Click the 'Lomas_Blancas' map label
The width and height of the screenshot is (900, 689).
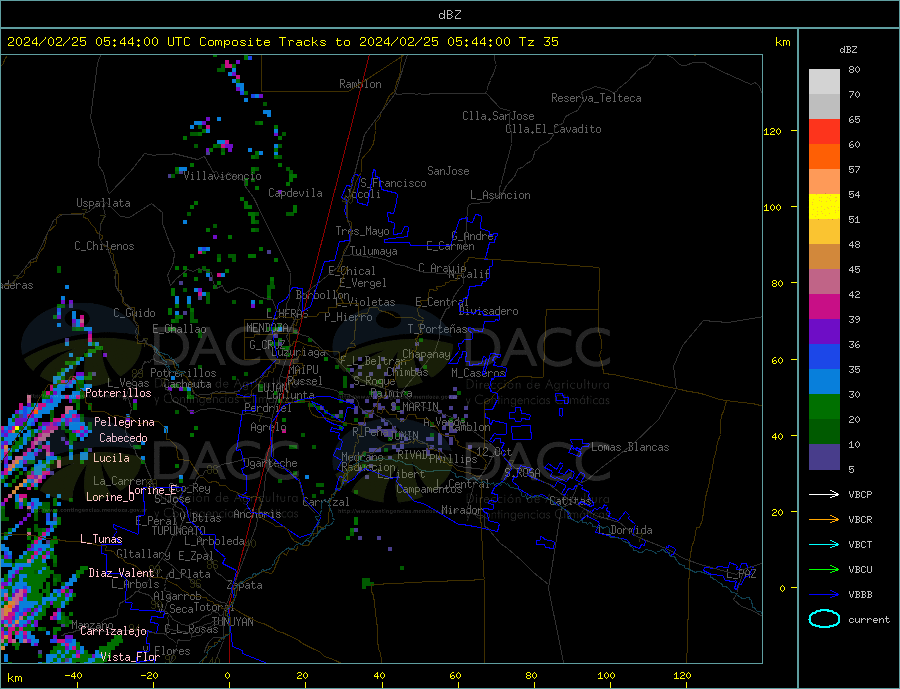click(630, 447)
